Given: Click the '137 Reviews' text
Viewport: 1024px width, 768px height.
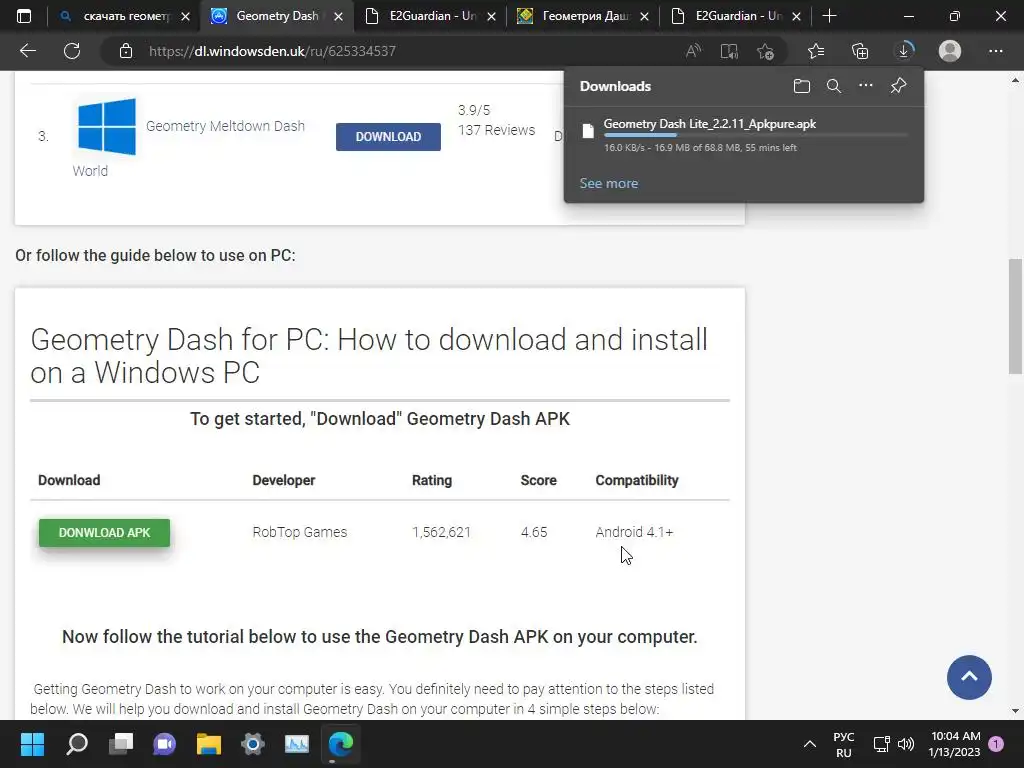Looking at the screenshot, I should point(496,130).
